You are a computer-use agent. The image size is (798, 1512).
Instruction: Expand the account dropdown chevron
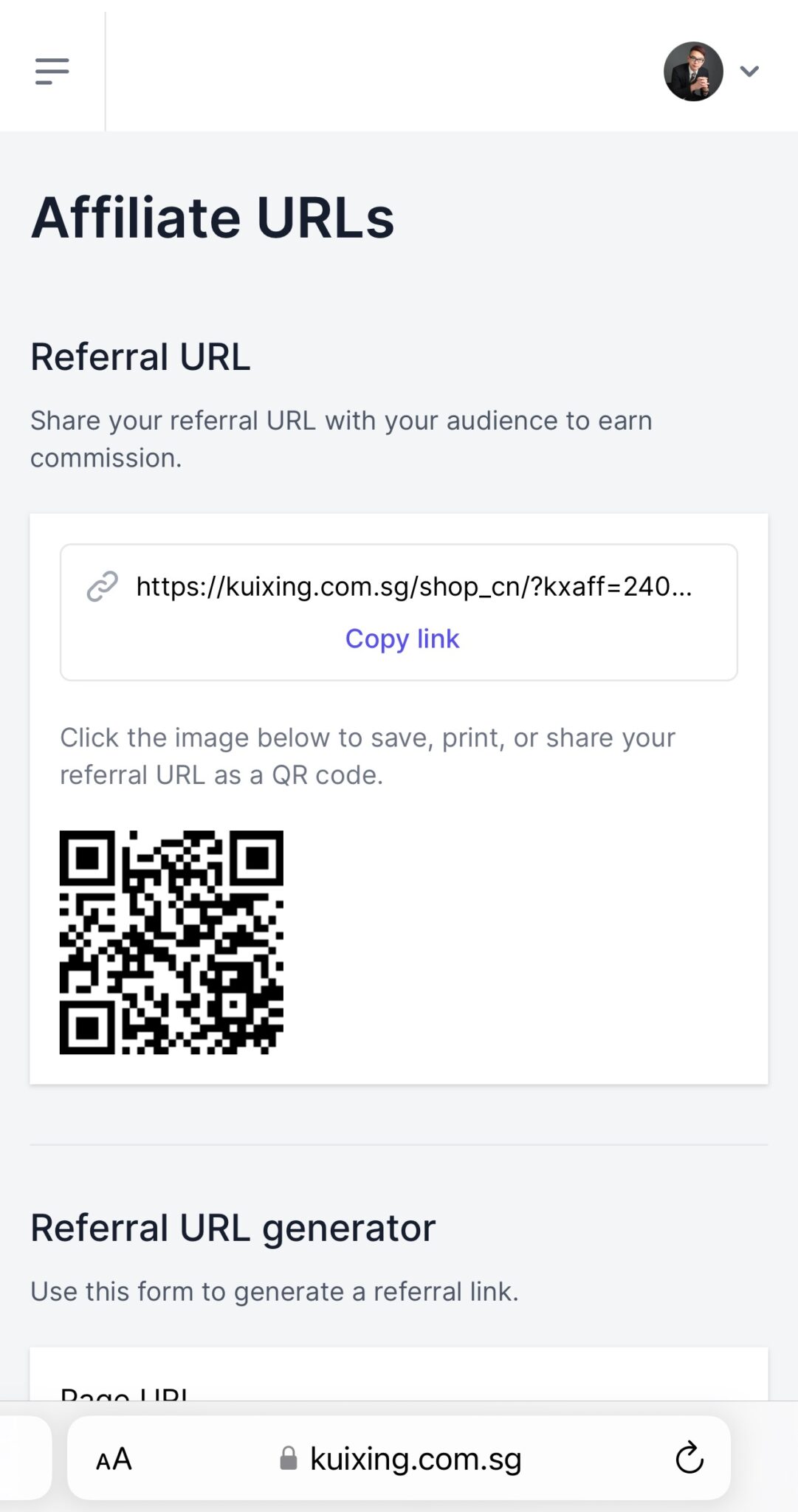pyautogui.click(x=749, y=71)
